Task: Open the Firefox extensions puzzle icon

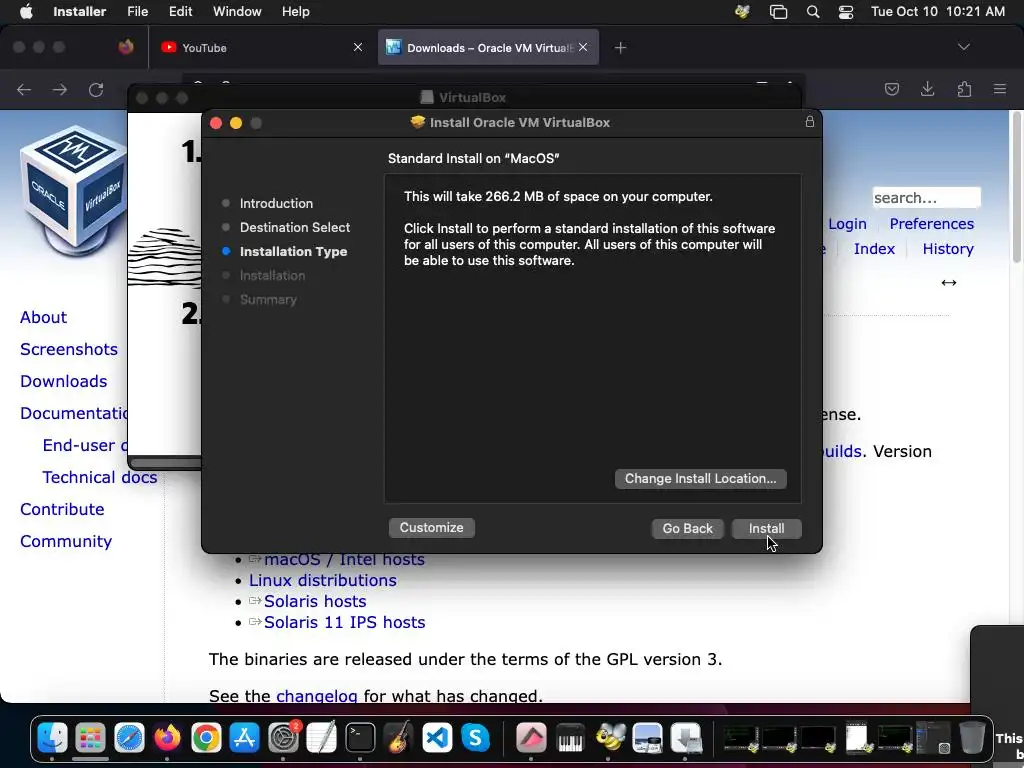Action: (x=964, y=89)
